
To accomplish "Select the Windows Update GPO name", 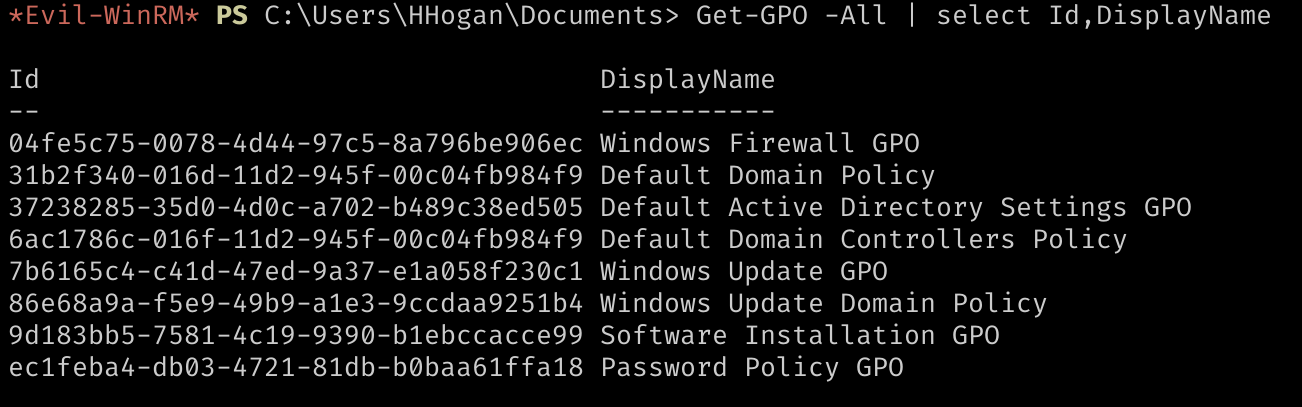I will coord(743,271).
